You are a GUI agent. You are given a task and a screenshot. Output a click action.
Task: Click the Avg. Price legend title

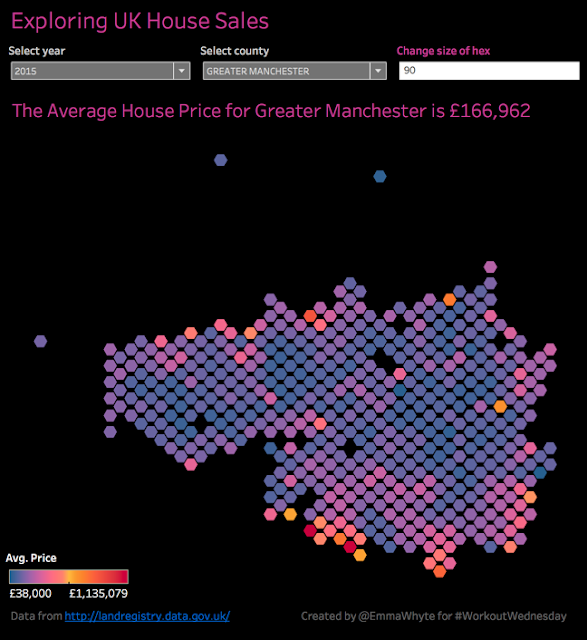(31, 558)
